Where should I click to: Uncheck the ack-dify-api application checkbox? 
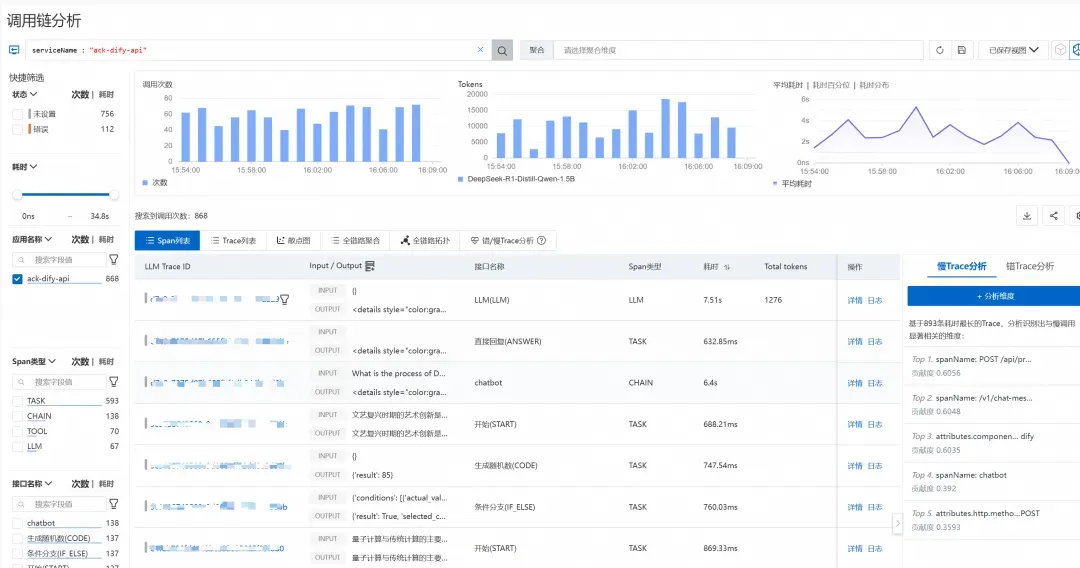[x=17, y=279]
